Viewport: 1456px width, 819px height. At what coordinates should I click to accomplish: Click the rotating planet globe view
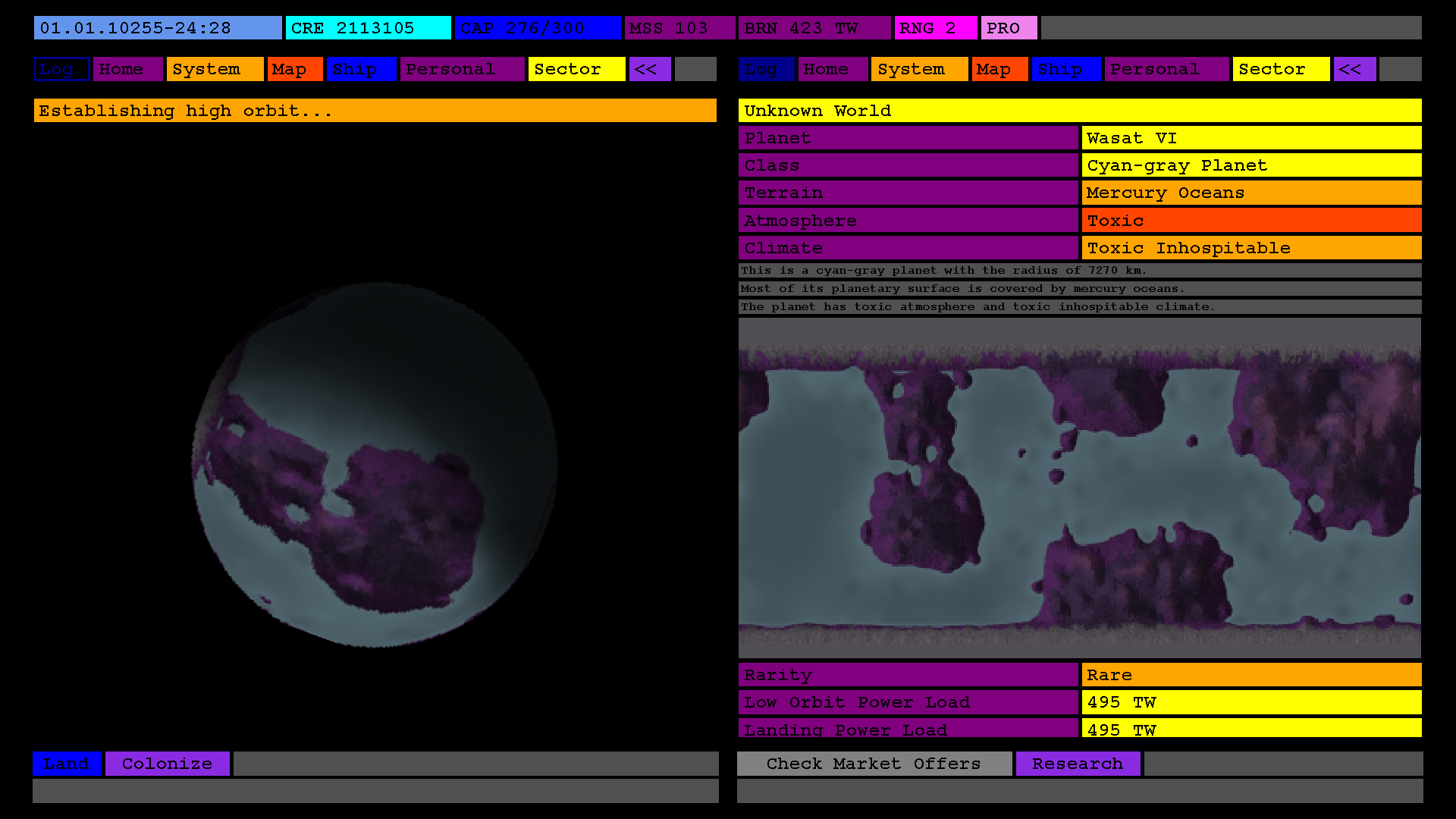coord(375,465)
